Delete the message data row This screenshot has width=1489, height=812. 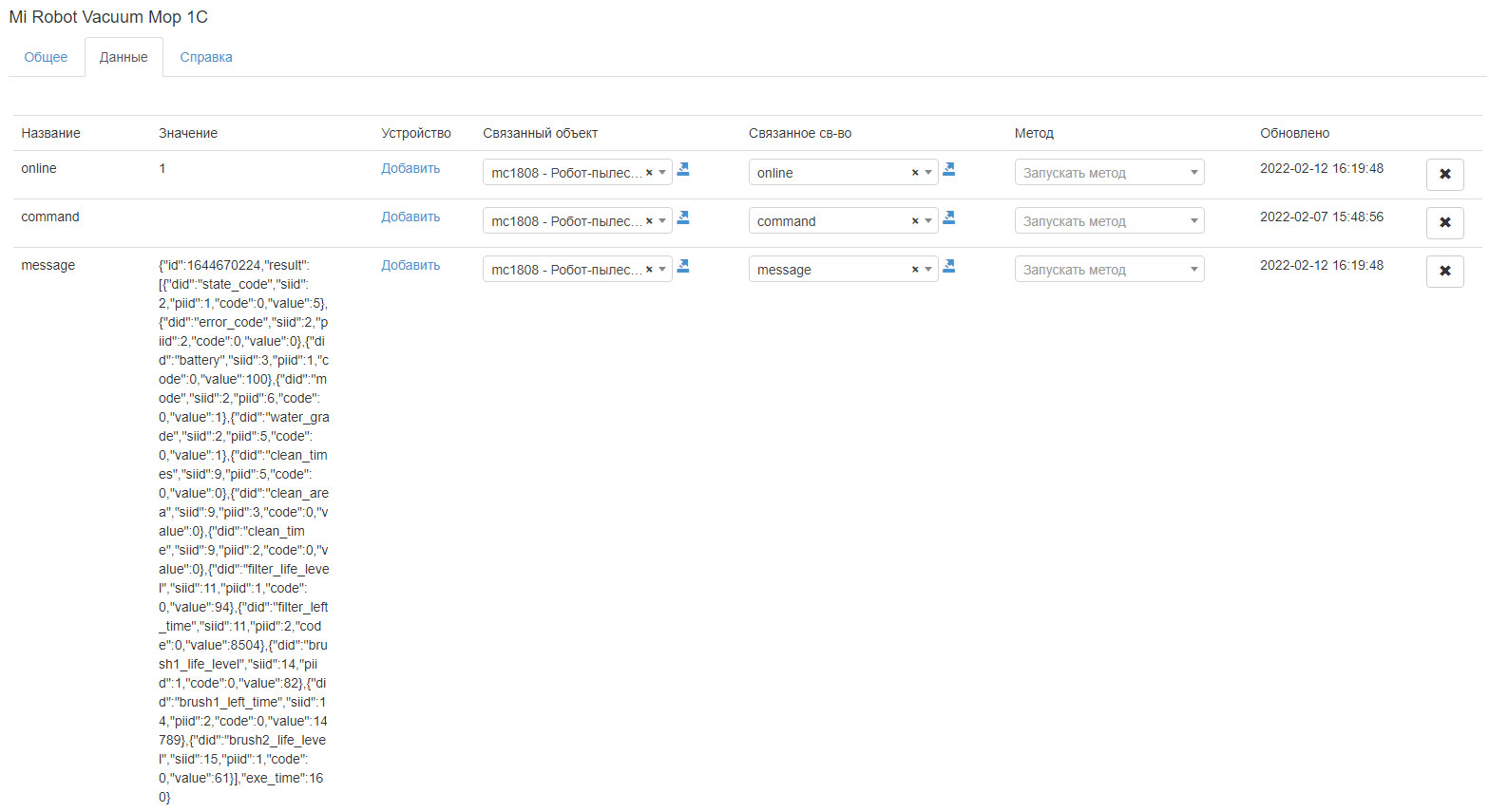[x=1444, y=272]
